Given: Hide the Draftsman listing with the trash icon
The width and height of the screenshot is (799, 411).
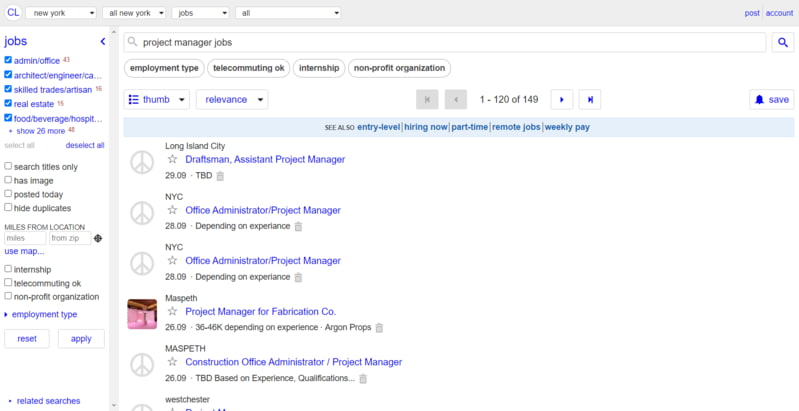Looking at the screenshot, I should (x=220, y=176).
